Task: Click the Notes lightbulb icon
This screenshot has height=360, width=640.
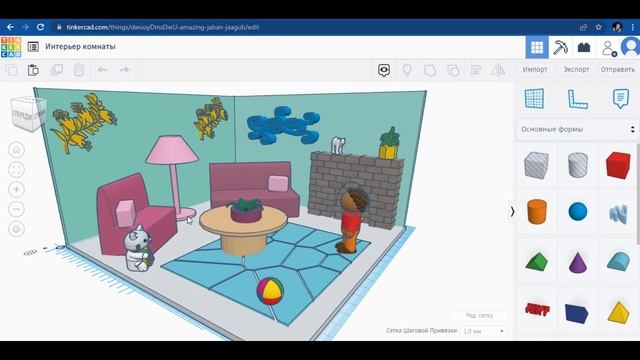Action: click(407, 70)
